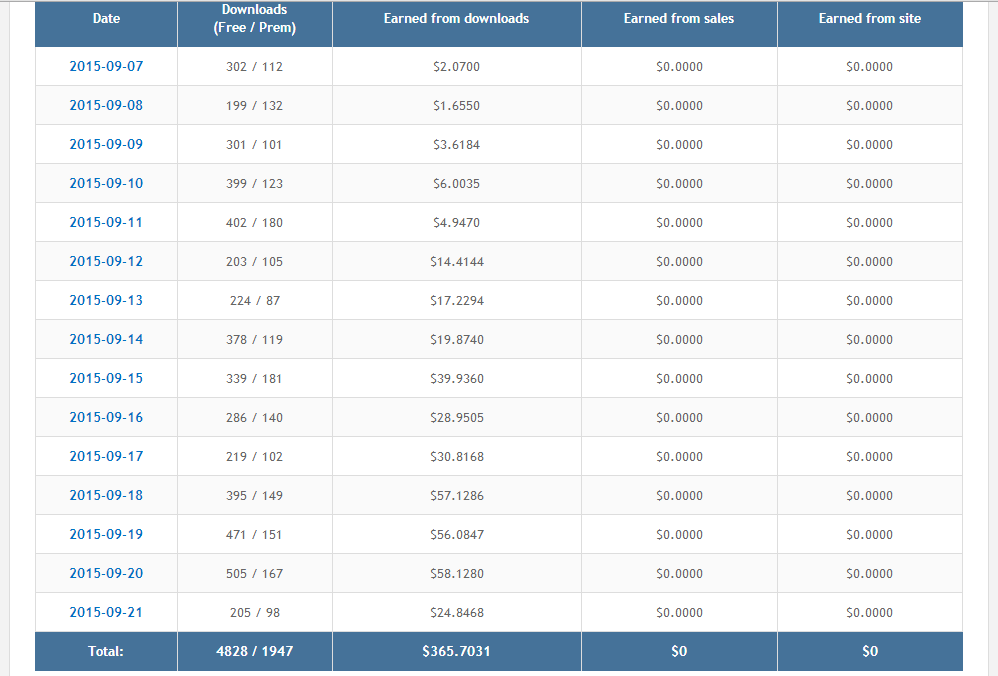The image size is (998, 676).
Task: Open the 2015-09-11 date link
Action: pyautogui.click(x=106, y=222)
